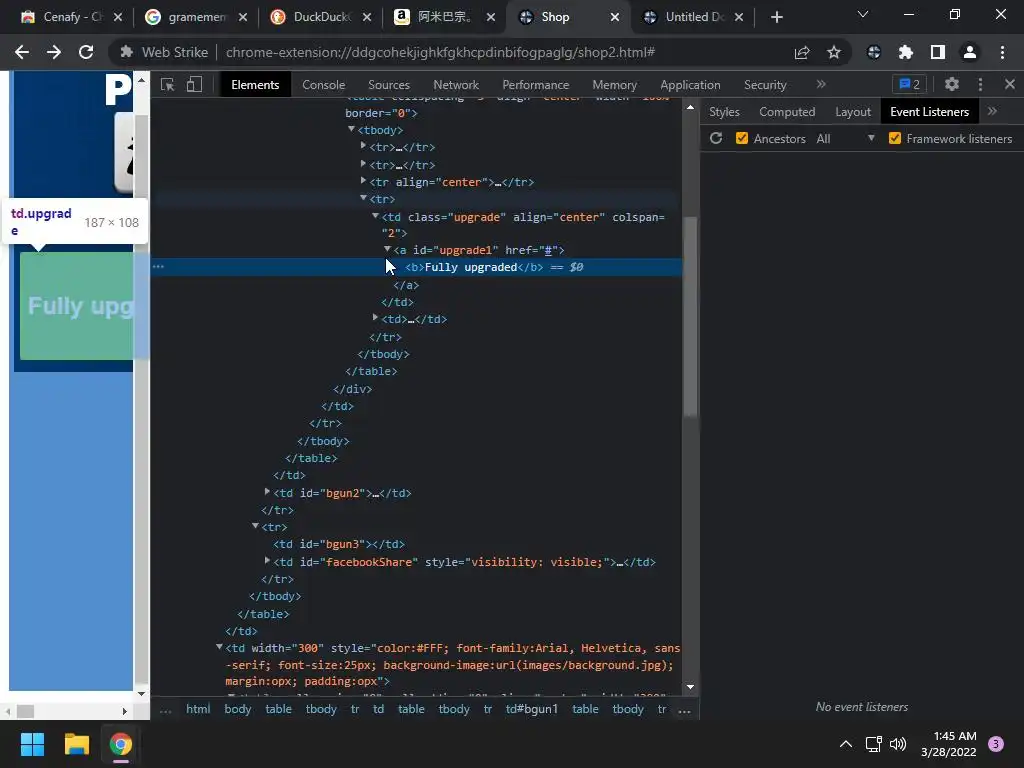Show more DevTools panel tabs chevron
The image size is (1024, 768).
tap(821, 84)
